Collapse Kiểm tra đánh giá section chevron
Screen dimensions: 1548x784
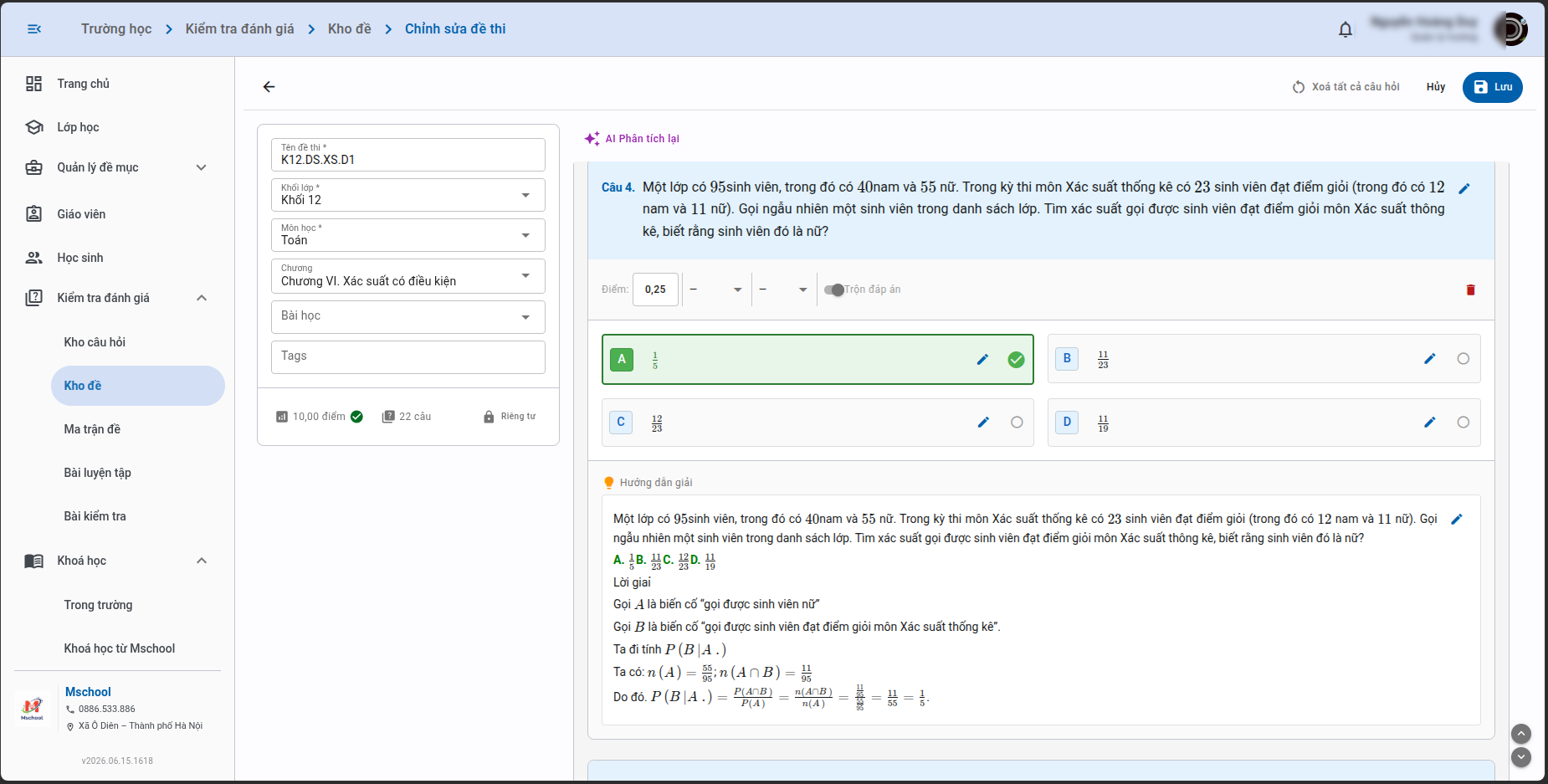tap(202, 298)
